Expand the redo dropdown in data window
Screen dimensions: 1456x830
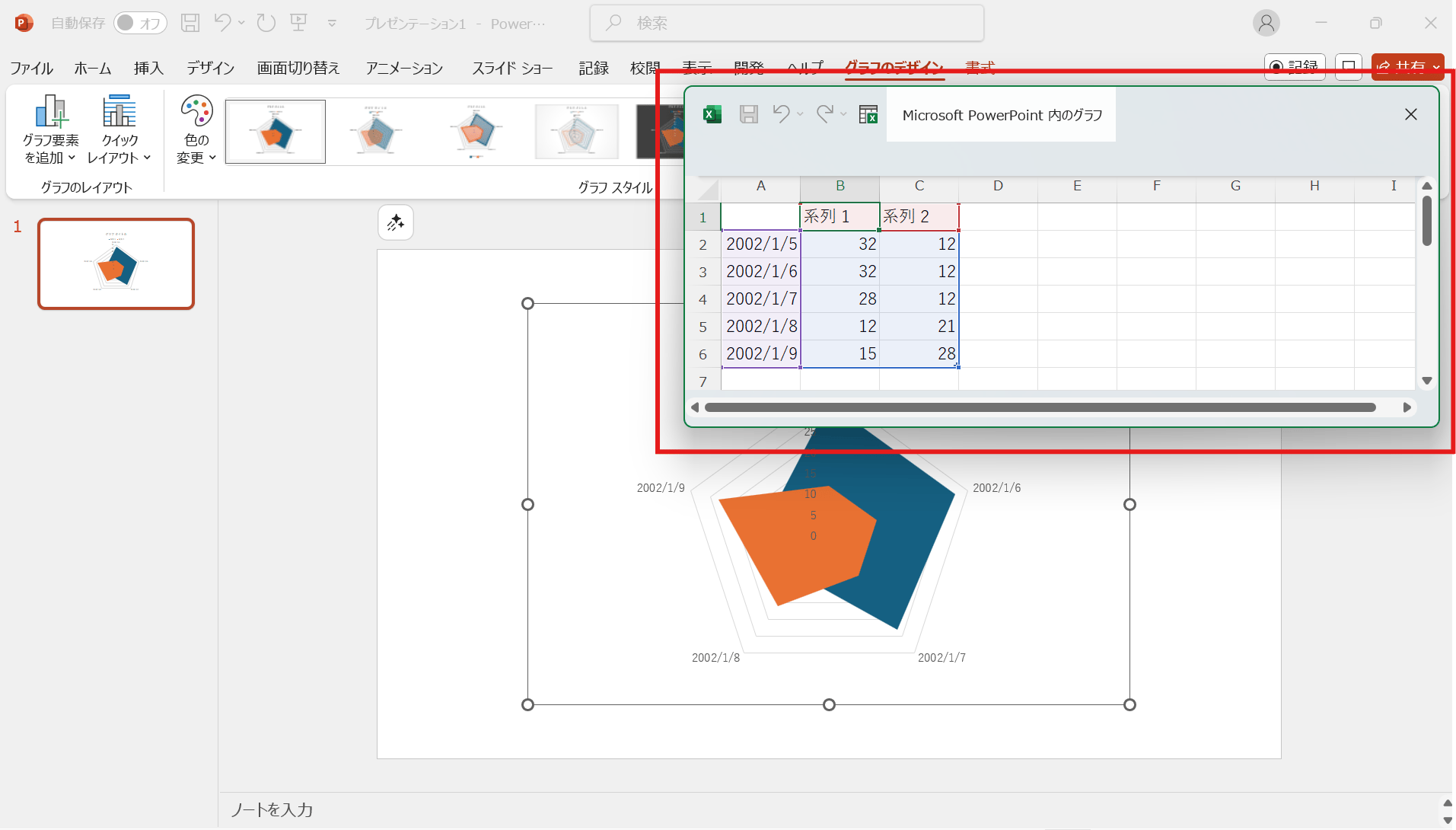pyautogui.click(x=843, y=114)
